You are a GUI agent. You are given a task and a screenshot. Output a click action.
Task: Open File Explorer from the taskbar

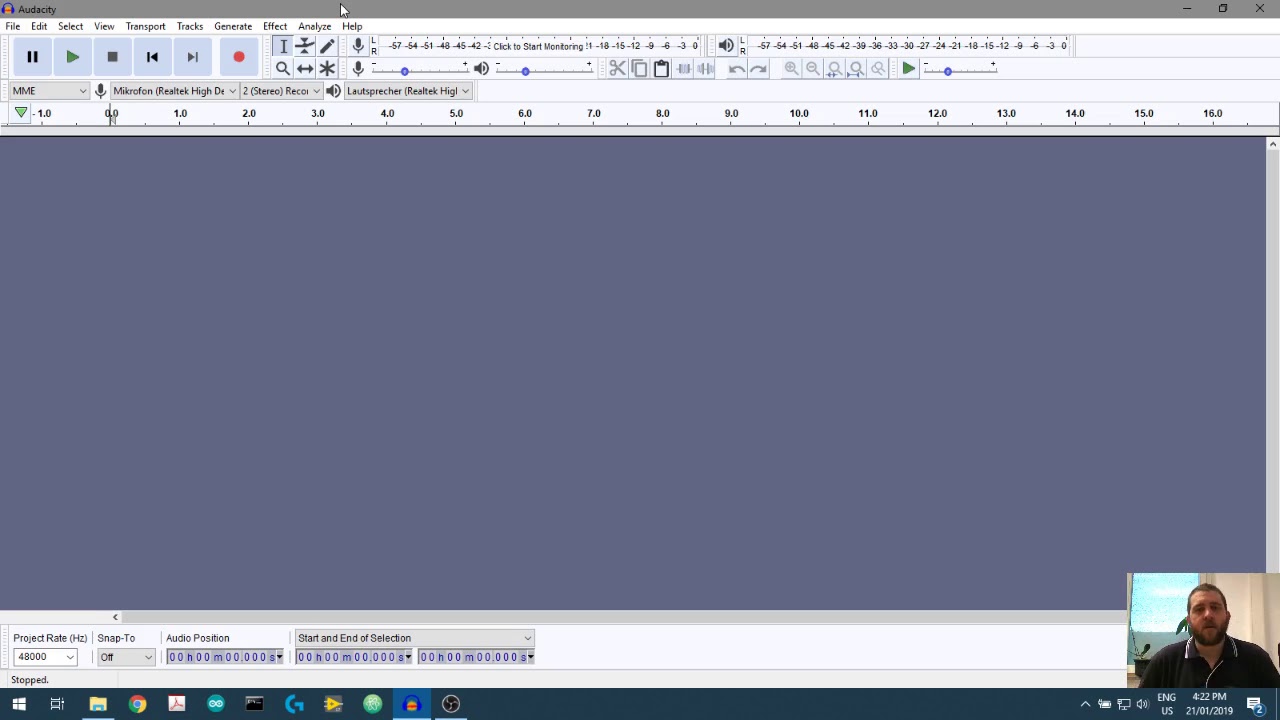[98, 704]
